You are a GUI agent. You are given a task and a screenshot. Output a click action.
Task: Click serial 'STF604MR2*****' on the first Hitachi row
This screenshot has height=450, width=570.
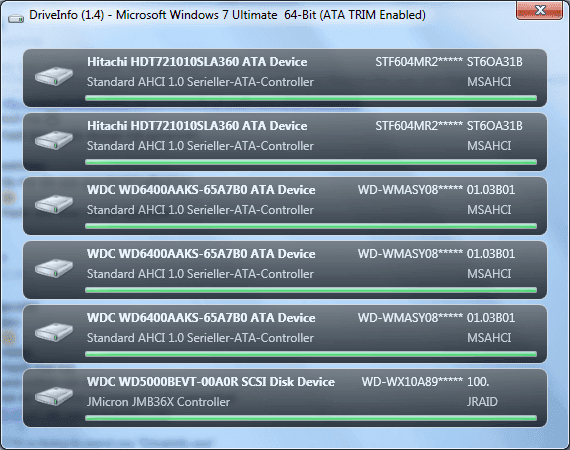tap(419, 62)
